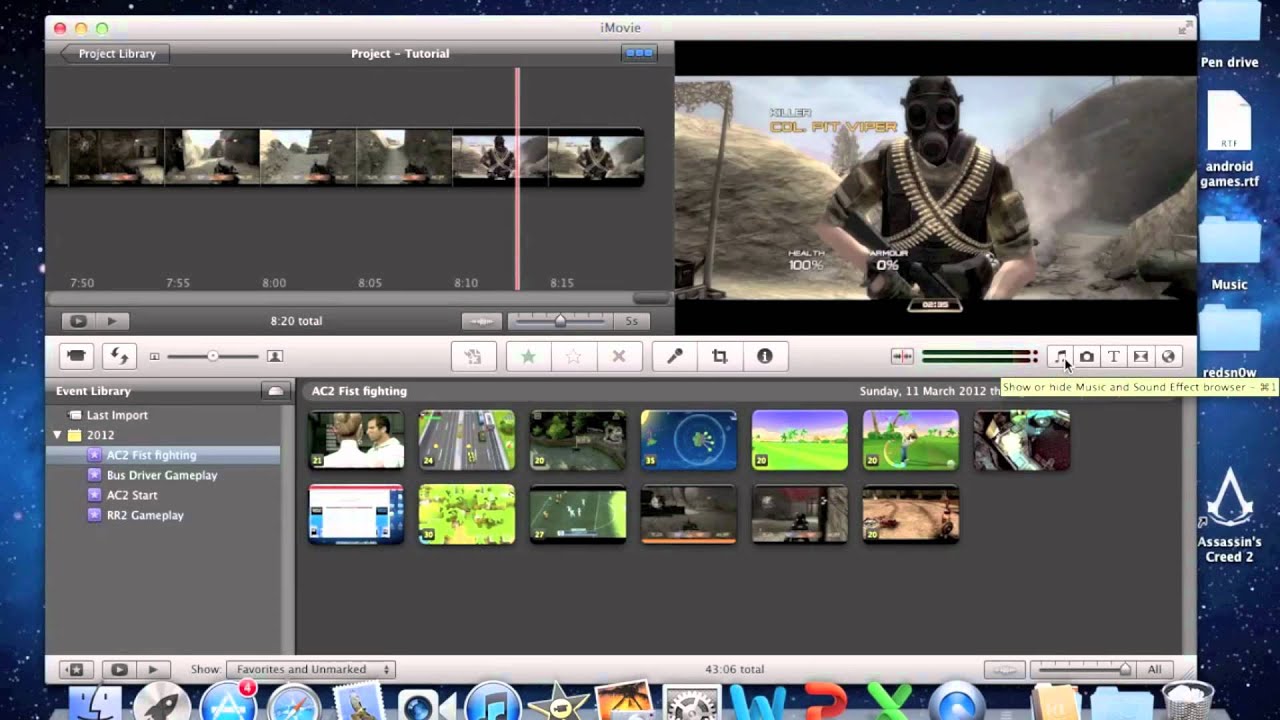Swap events and projects areas
The image size is (1280, 720).
(119, 356)
